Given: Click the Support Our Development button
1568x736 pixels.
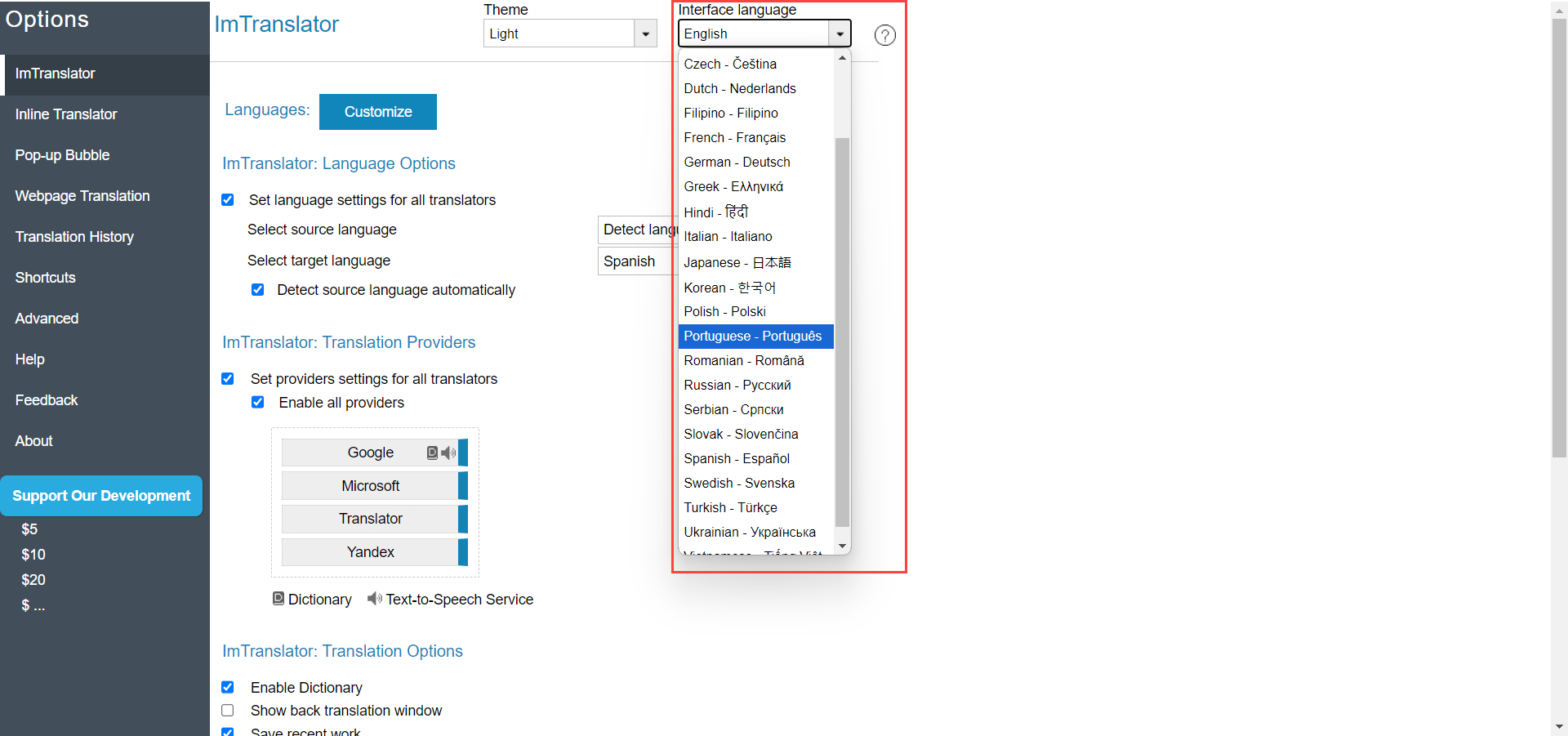Looking at the screenshot, I should (x=101, y=496).
